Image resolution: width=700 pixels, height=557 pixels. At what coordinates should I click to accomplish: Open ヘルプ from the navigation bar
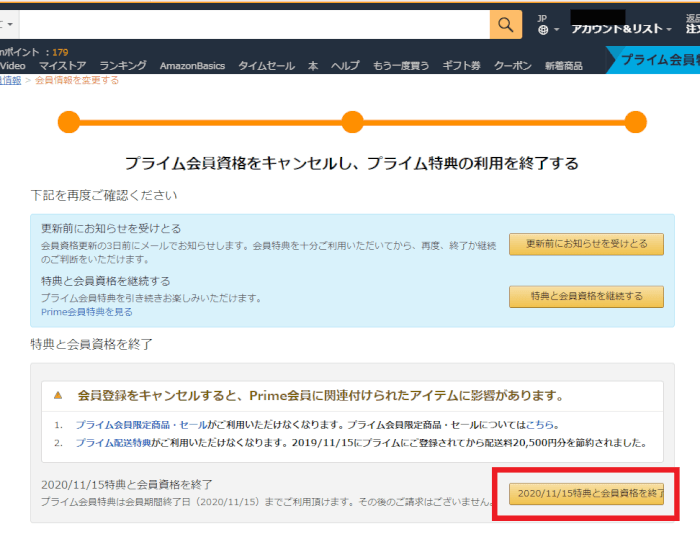pyautogui.click(x=345, y=66)
